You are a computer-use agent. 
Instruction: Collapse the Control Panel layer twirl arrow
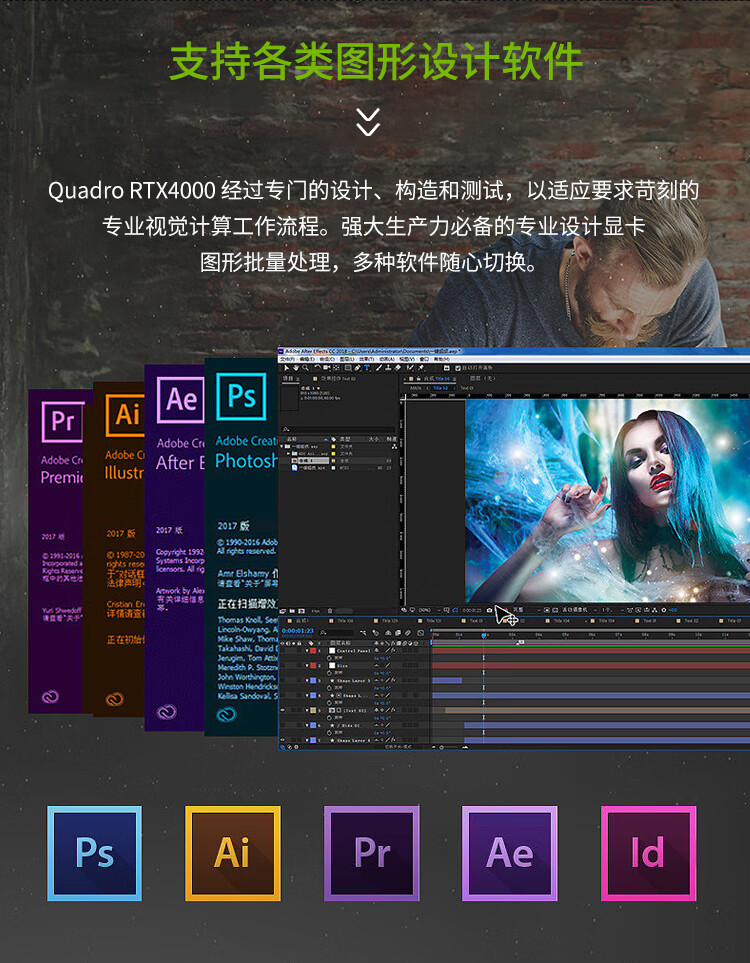tap(307, 651)
